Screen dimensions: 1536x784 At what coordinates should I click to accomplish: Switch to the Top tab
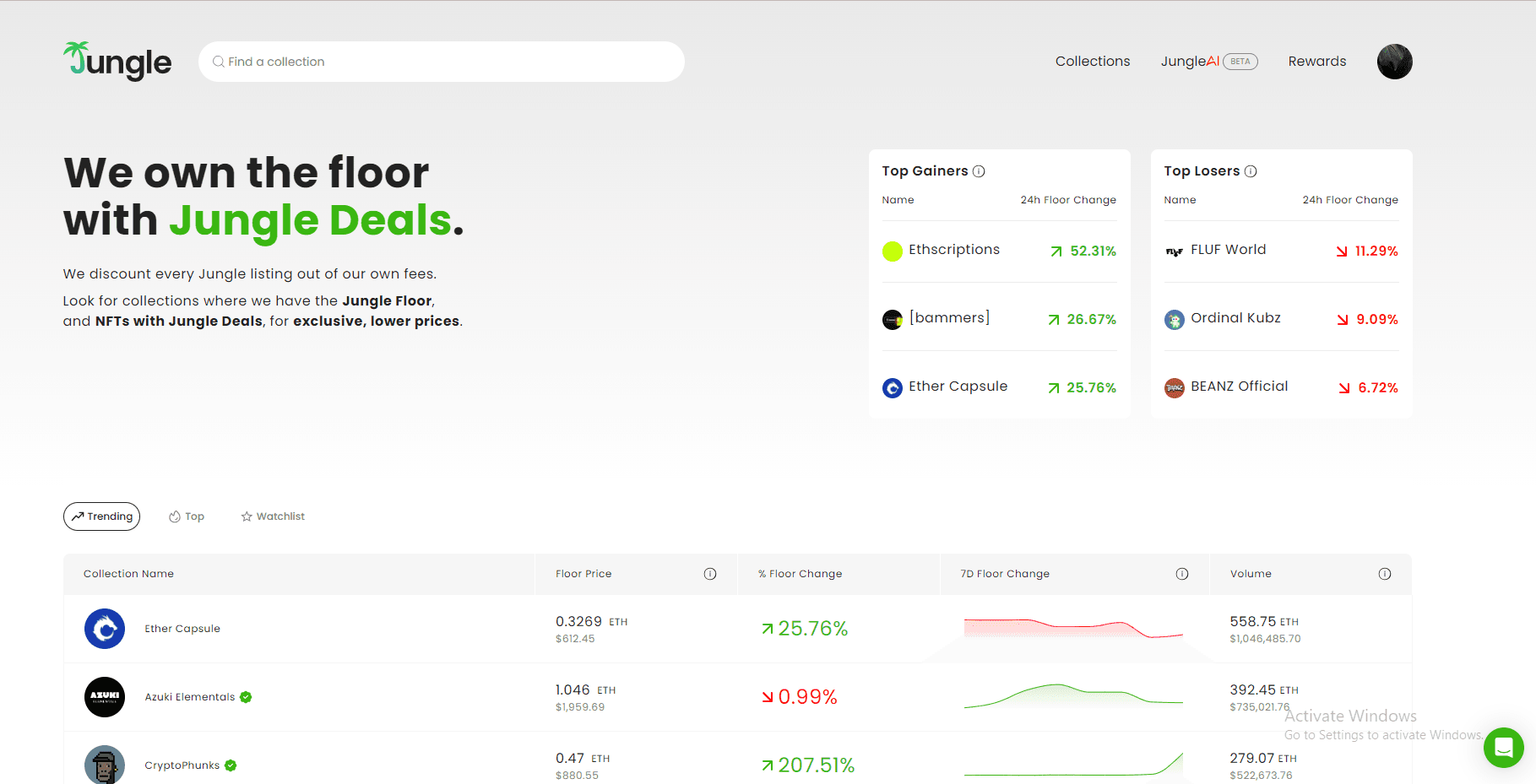[x=187, y=516]
